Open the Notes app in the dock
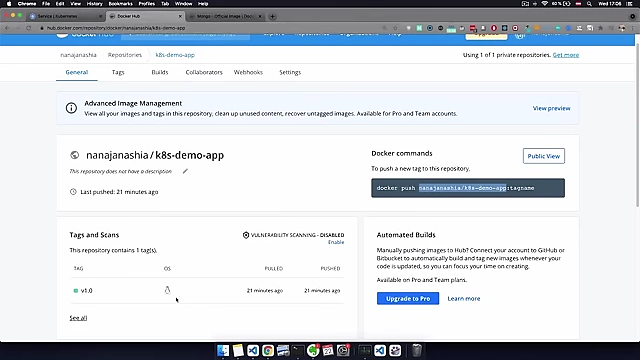This screenshot has width=640, height=360. (x=238, y=350)
